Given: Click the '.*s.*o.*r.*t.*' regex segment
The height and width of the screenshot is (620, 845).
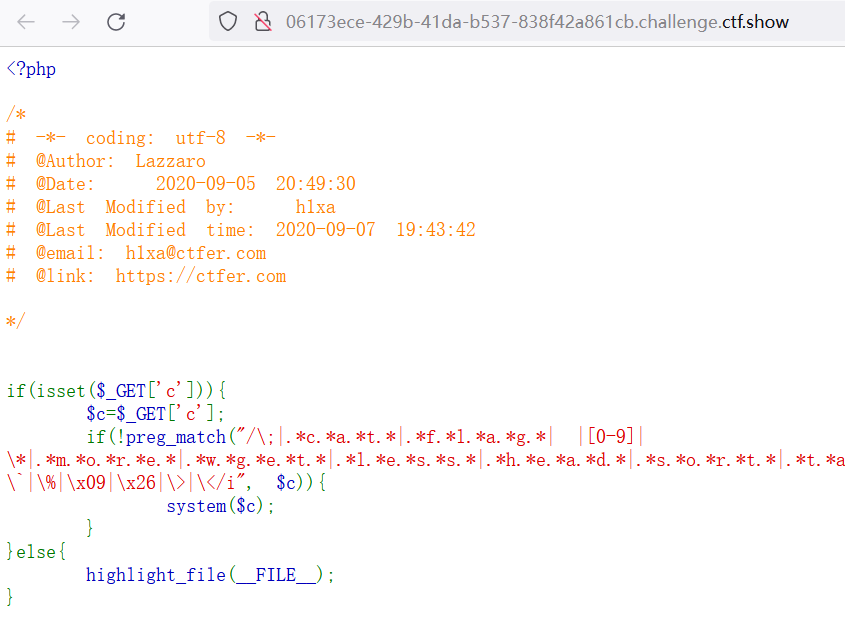Looking at the screenshot, I should click(x=705, y=460).
